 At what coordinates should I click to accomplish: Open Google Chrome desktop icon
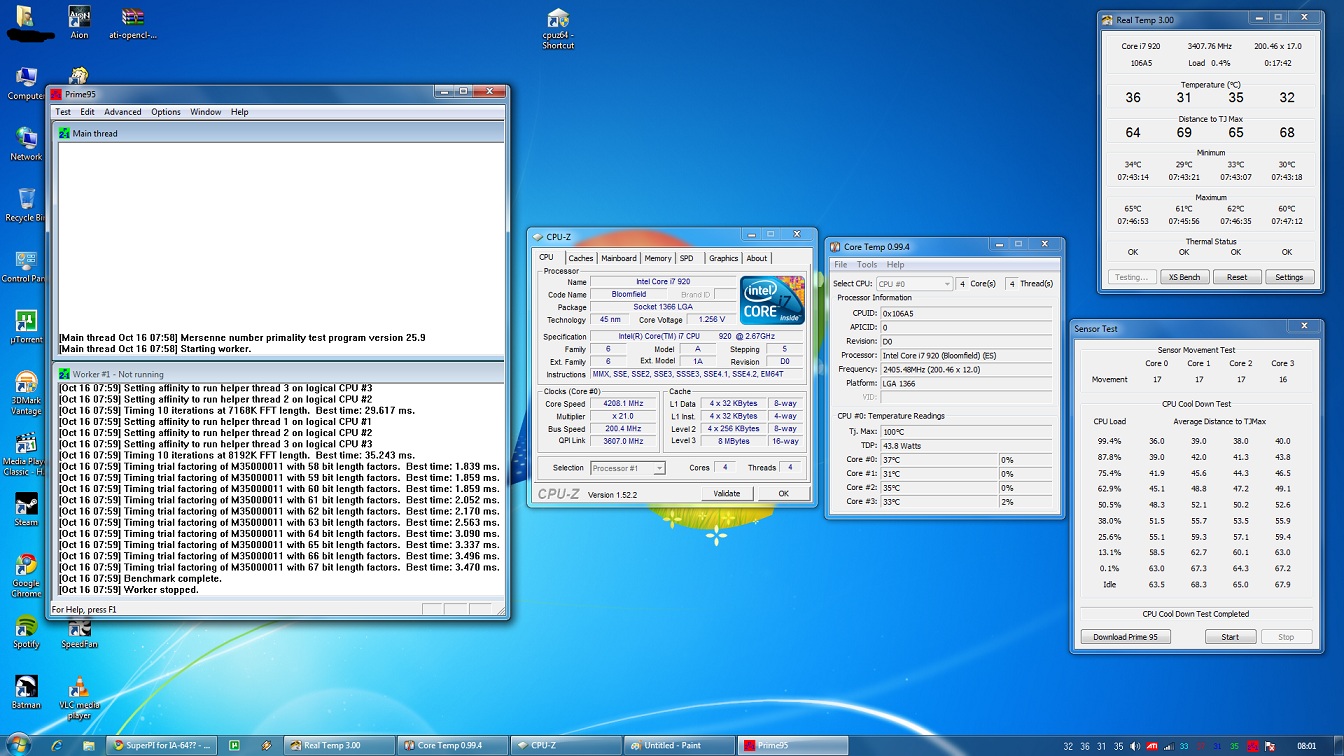click(26, 574)
